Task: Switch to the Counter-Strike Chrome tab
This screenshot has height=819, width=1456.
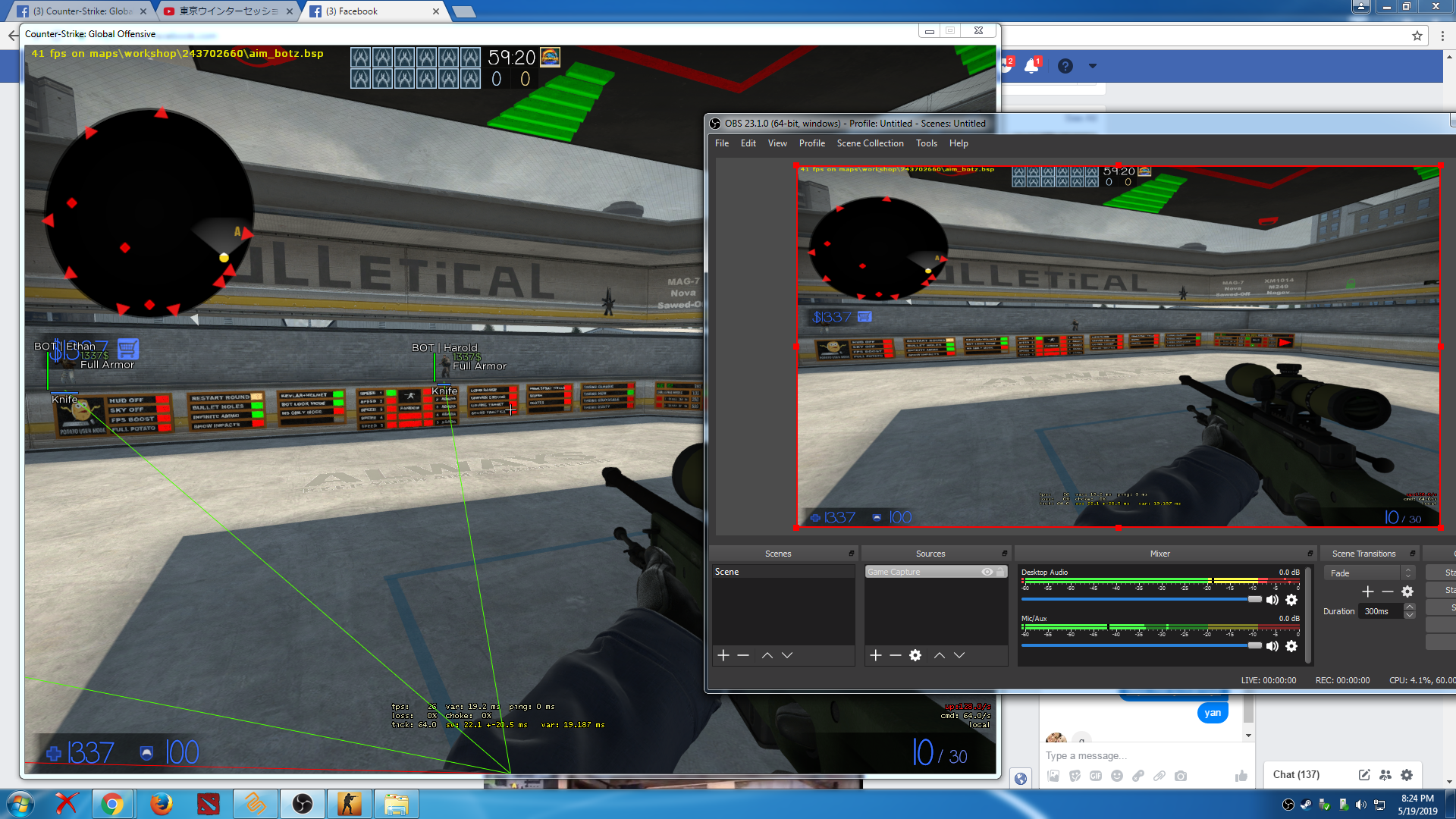Action: tap(80, 11)
